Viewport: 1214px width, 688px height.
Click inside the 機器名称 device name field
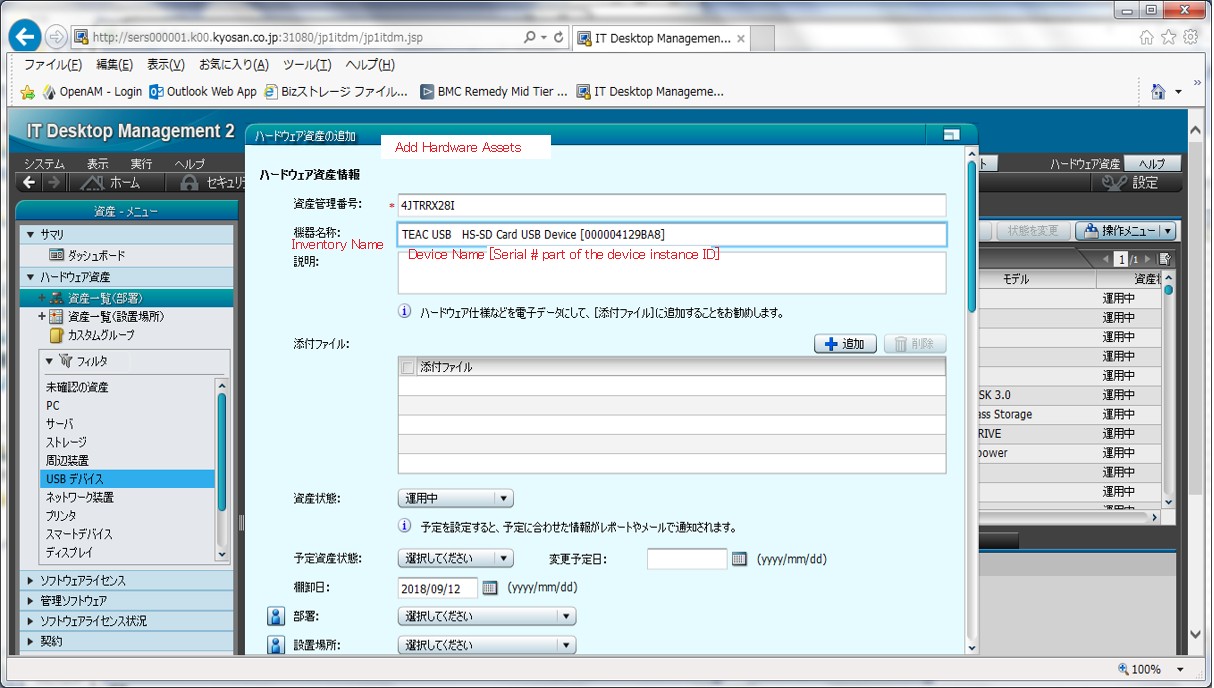(x=670, y=232)
